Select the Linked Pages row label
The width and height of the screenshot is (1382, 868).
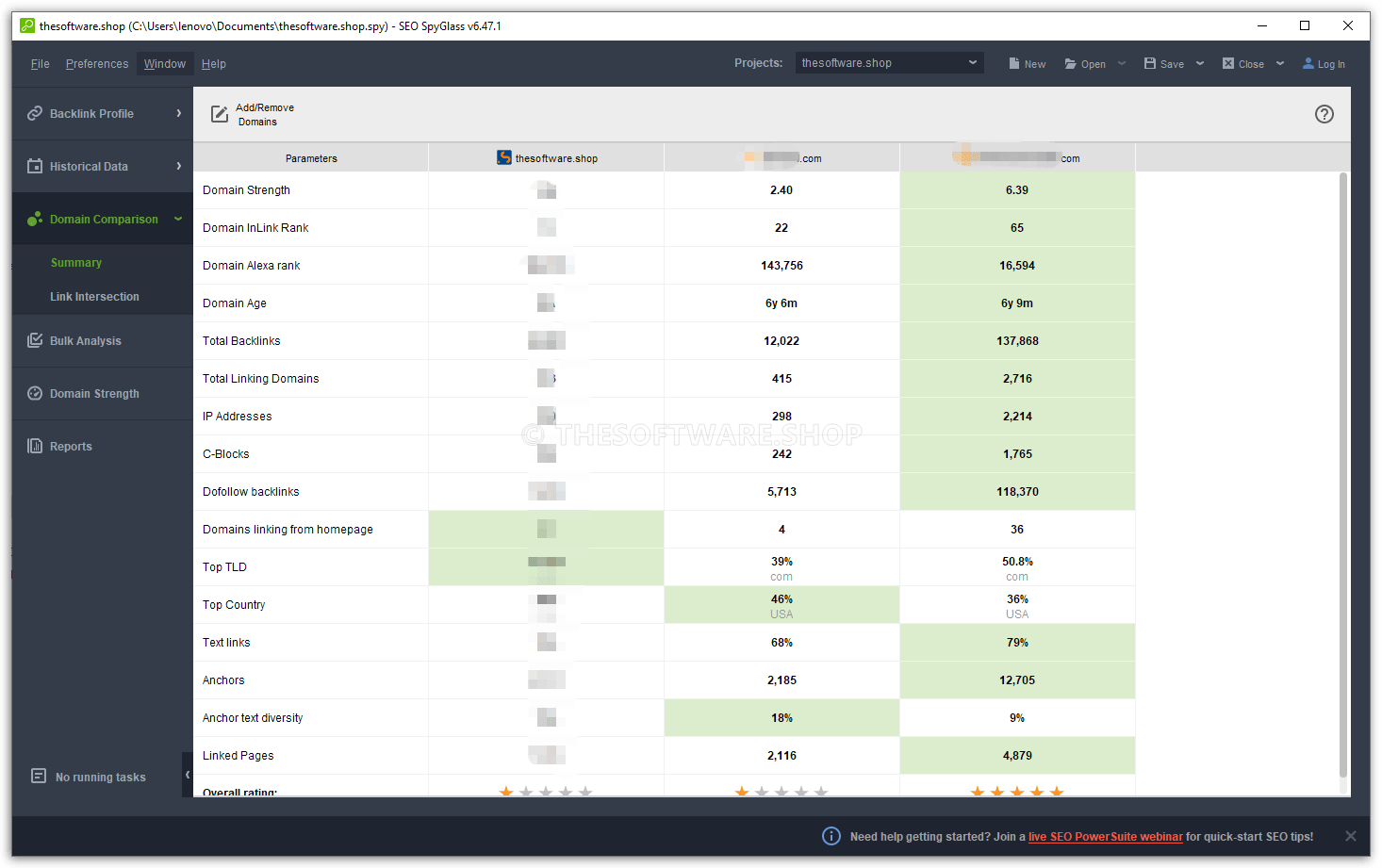click(239, 756)
